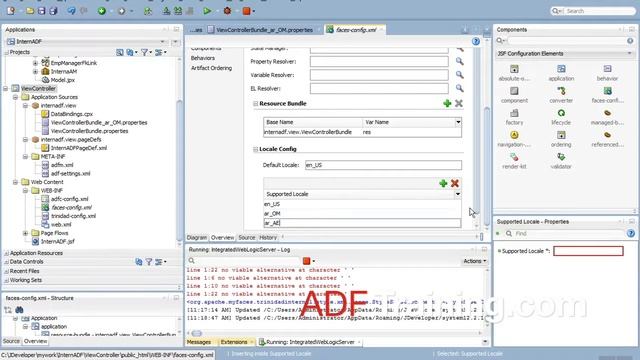Select the lifecycle component in the palette
Image resolution: width=640 pixels, height=360 pixels.
pyautogui.click(x=561, y=117)
